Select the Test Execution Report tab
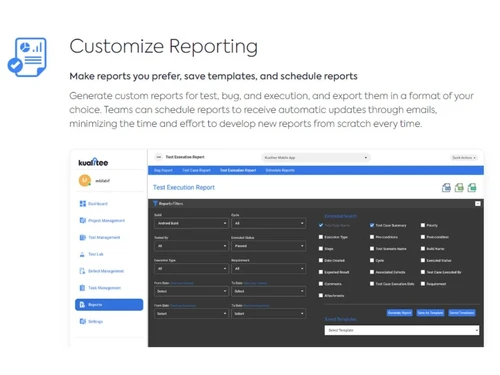Viewport: 500px width, 375px height. point(238,170)
